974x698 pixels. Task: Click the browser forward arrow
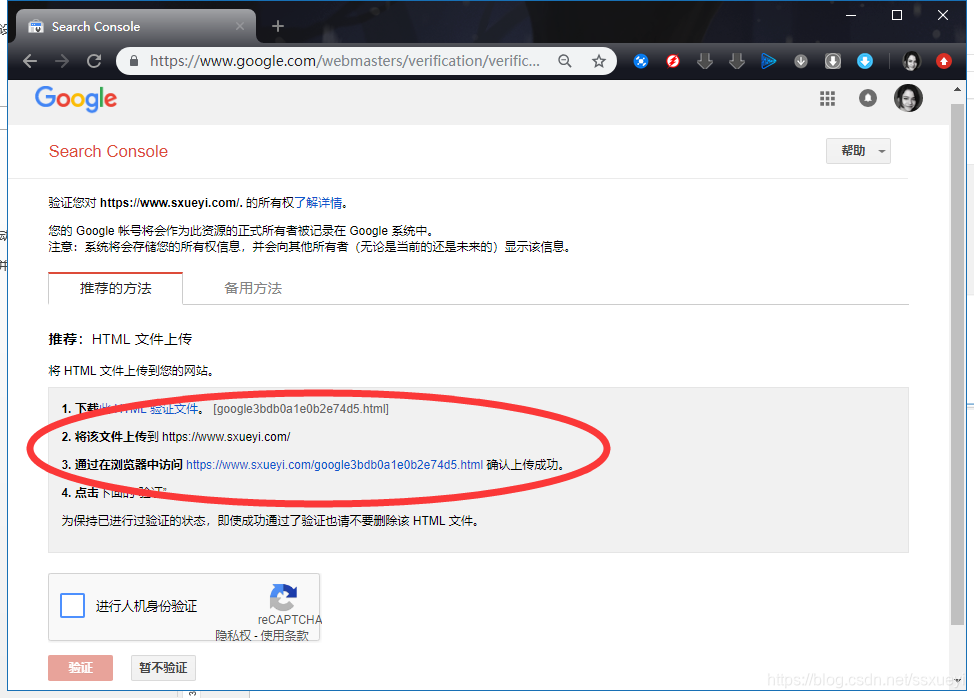tap(62, 61)
